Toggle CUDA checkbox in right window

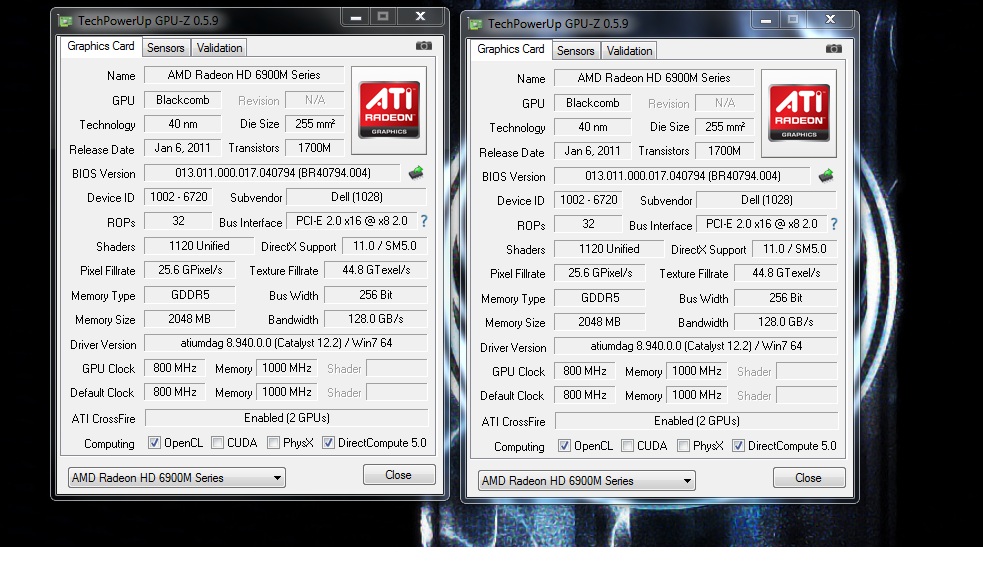pos(628,446)
